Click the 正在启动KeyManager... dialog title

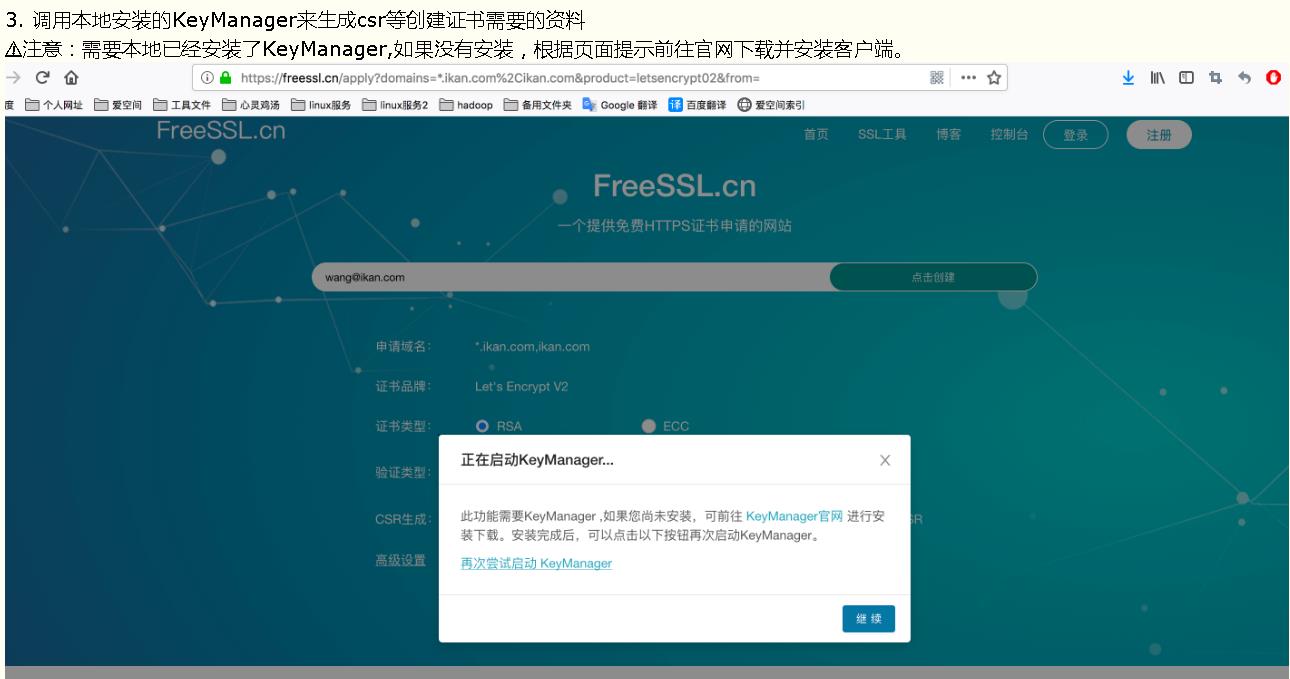(537, 460)
